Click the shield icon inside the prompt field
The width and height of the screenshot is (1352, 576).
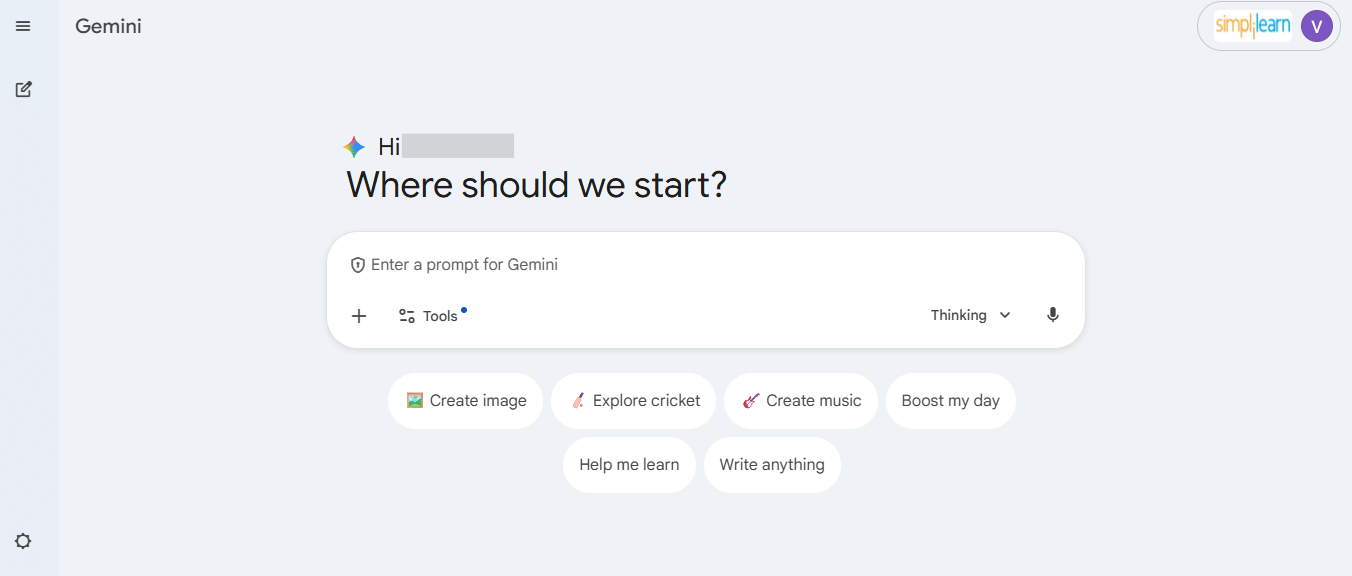point(358,264)
